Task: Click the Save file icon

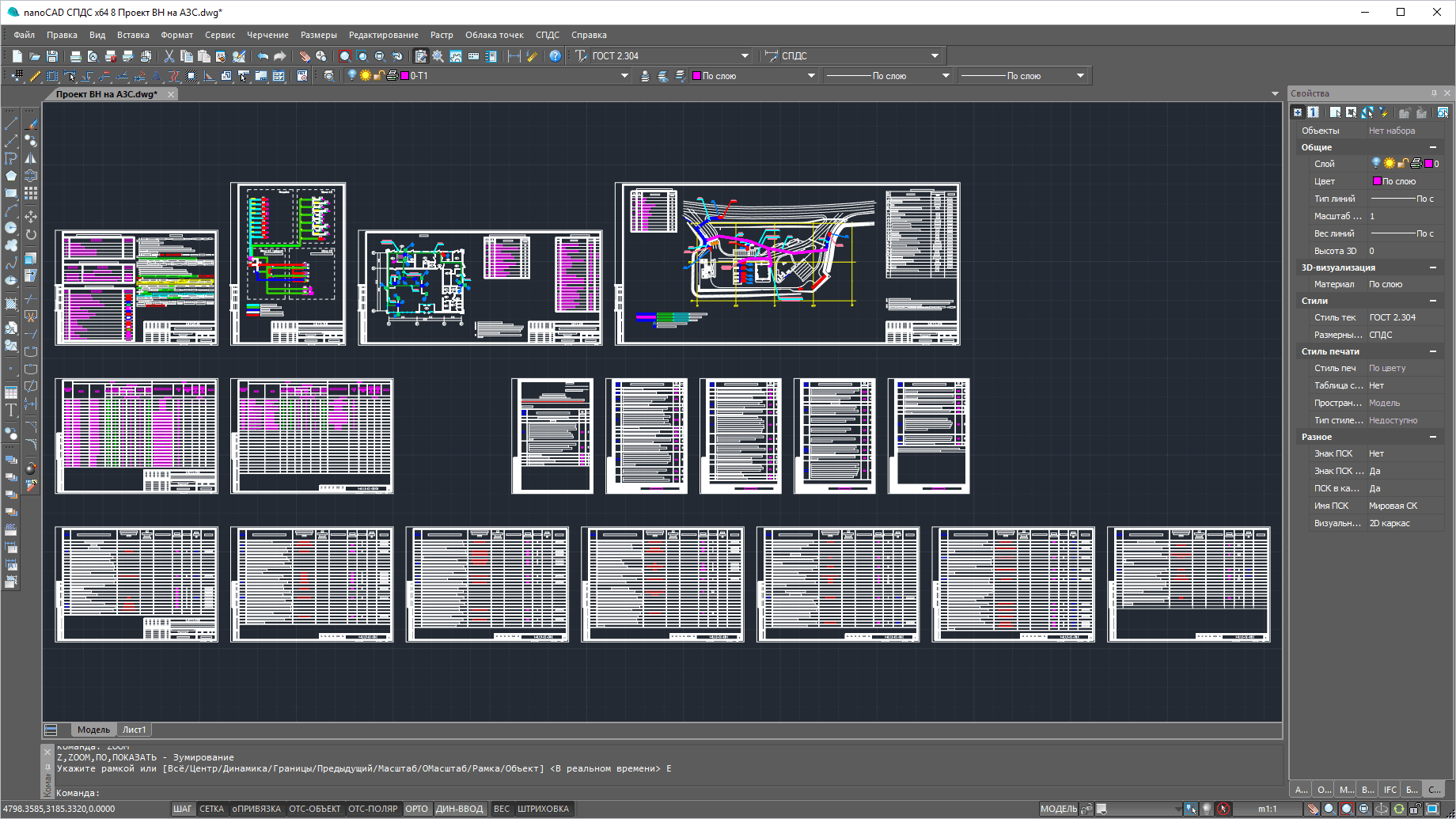Action: pos(52,56)
